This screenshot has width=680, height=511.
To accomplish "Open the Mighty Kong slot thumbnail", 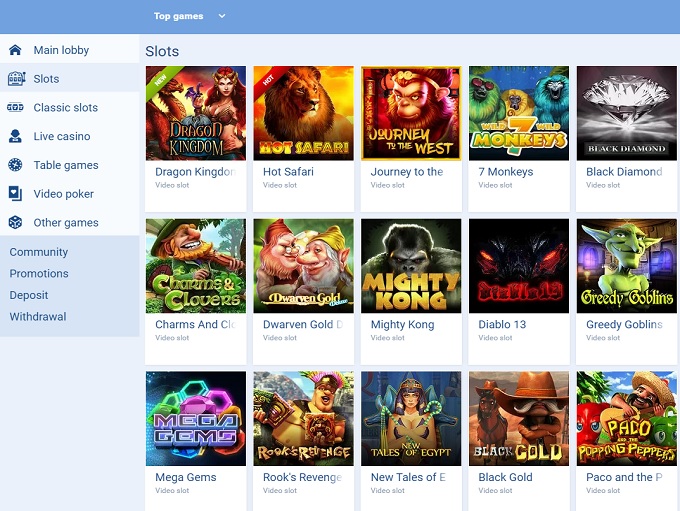I will coord(411,266).
